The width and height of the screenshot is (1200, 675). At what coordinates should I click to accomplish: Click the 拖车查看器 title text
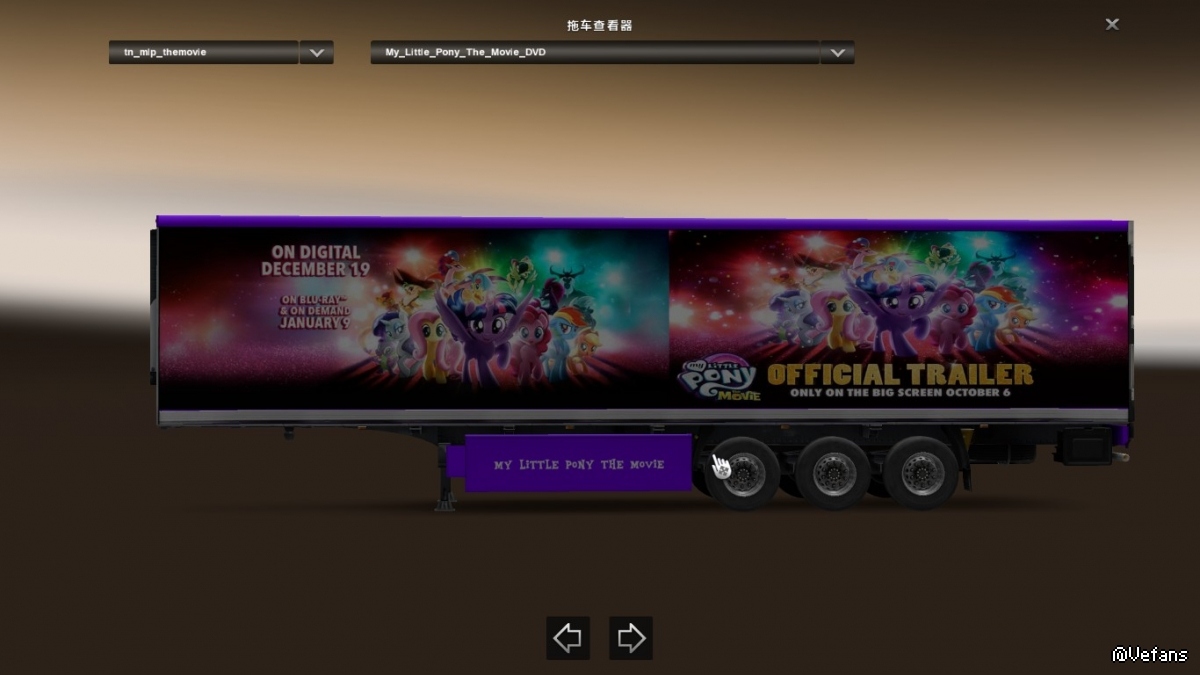[600, 25]
